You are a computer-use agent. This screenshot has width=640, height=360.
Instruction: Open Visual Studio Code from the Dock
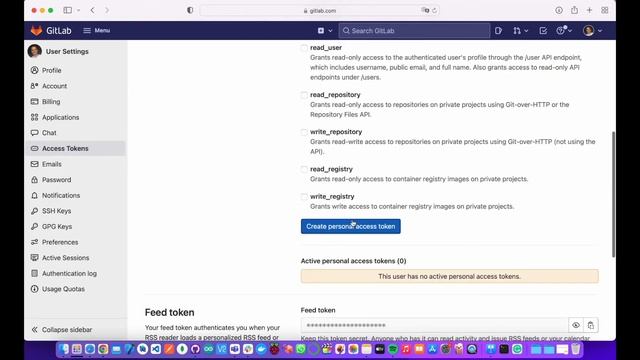(156, 349)
